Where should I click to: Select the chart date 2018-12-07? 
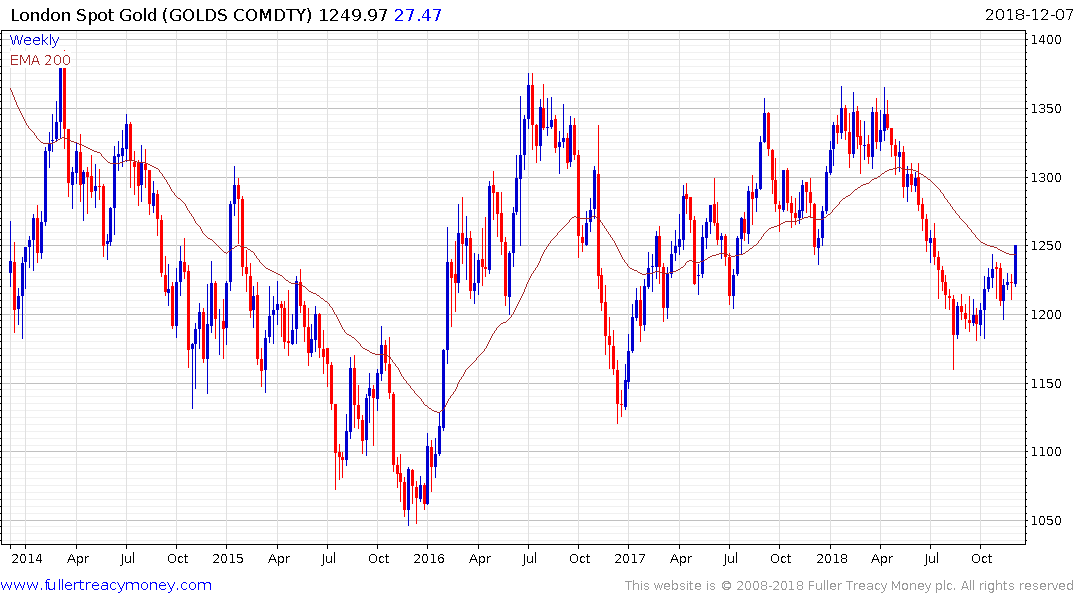[1029, 15]
